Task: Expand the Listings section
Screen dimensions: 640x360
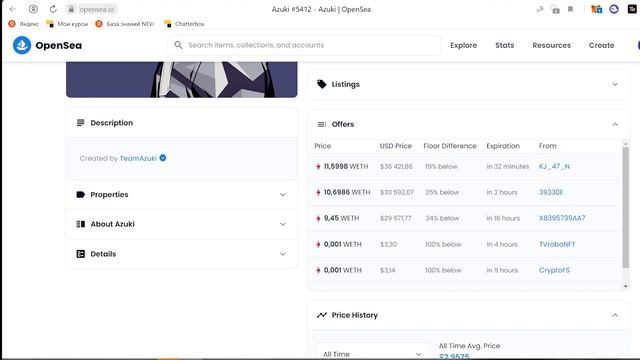Action: [x=615, y=84]
